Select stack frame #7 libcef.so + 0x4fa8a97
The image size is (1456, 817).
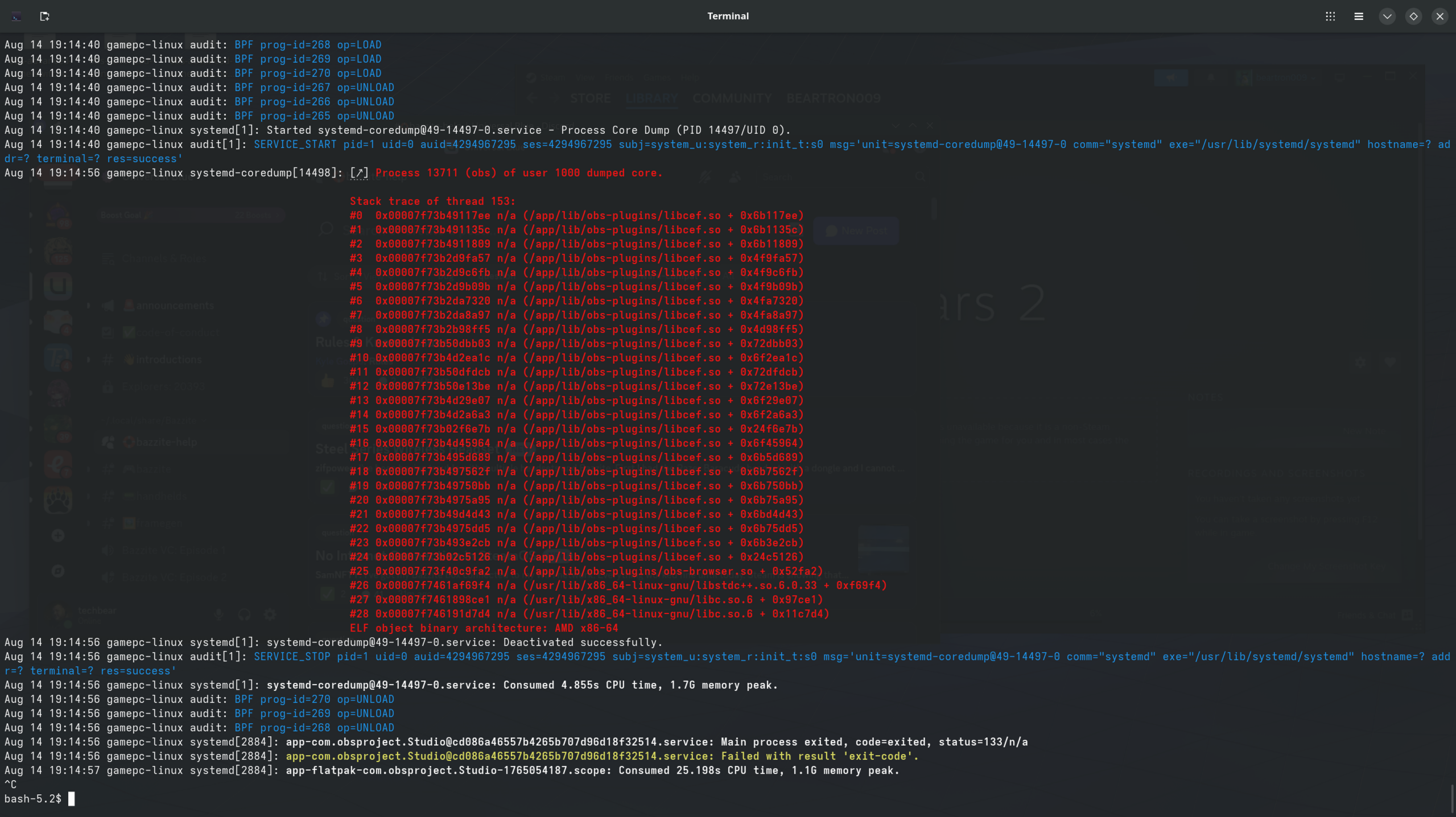pos(576,315)
